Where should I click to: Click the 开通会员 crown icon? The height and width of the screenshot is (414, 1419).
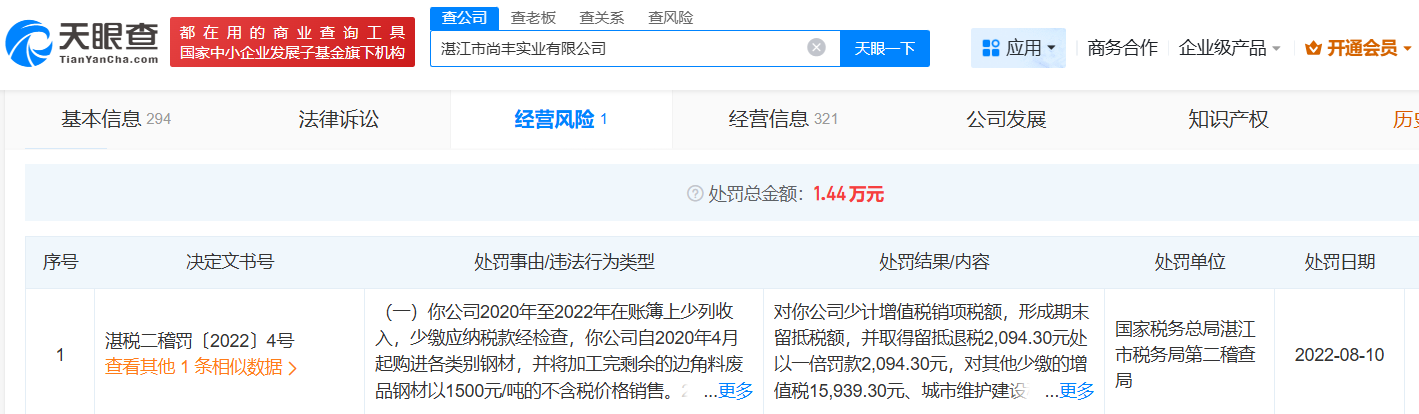pos(1314,48)
